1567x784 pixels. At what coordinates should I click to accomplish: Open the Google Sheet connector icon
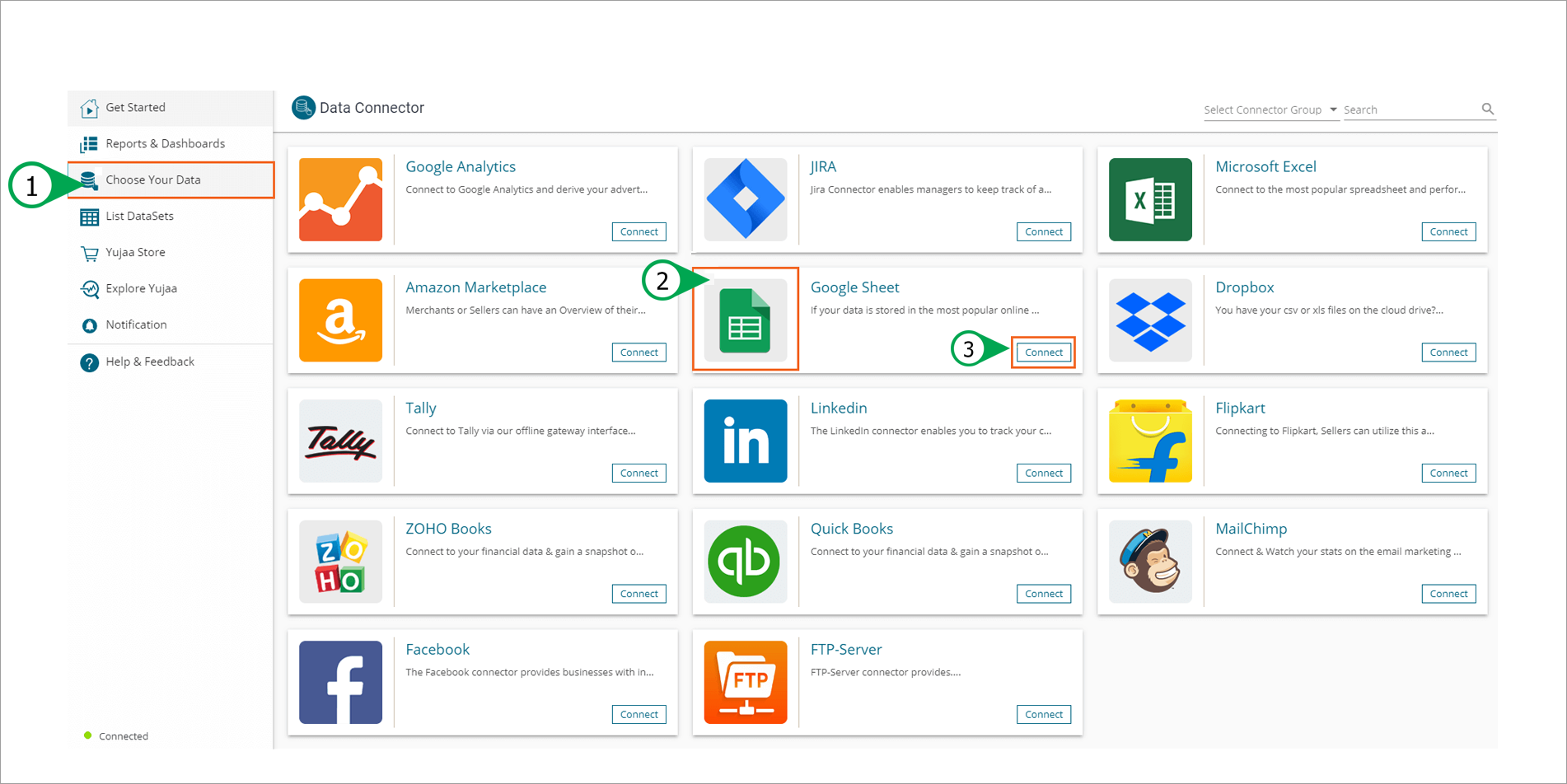click(x=745, y=320)
